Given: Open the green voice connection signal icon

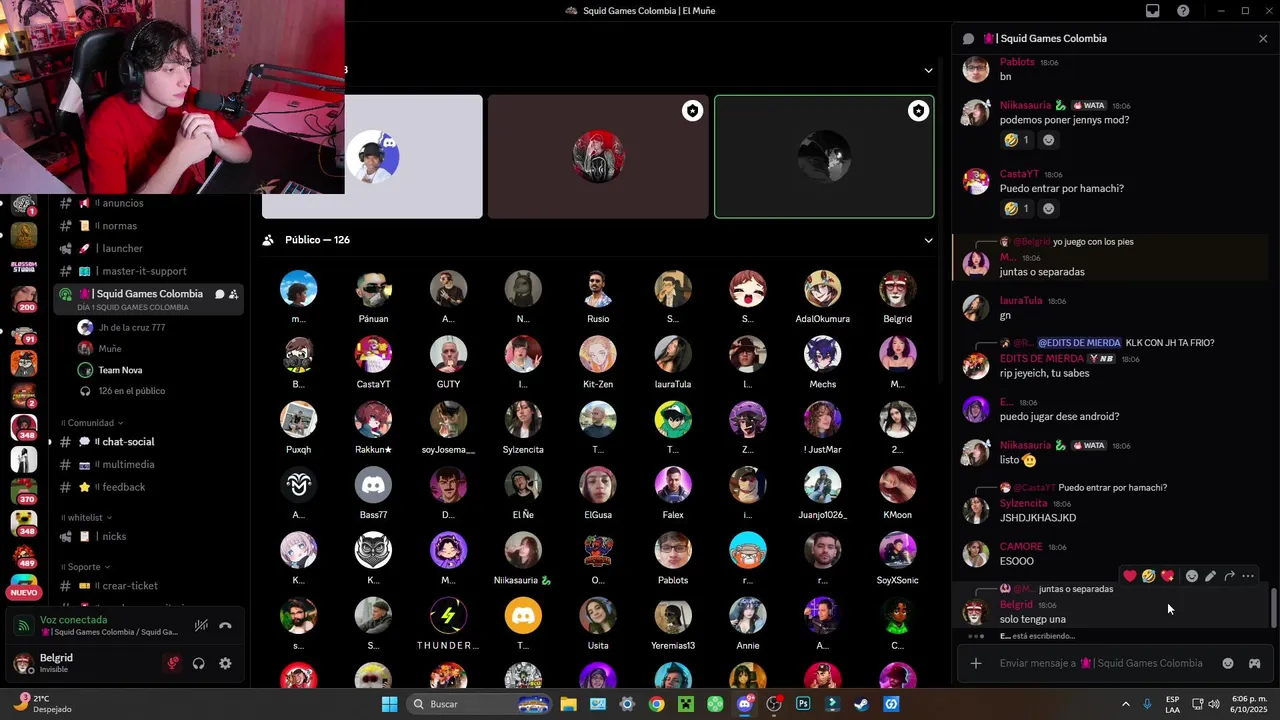Looking at the screenshot, I should (25, 626).
